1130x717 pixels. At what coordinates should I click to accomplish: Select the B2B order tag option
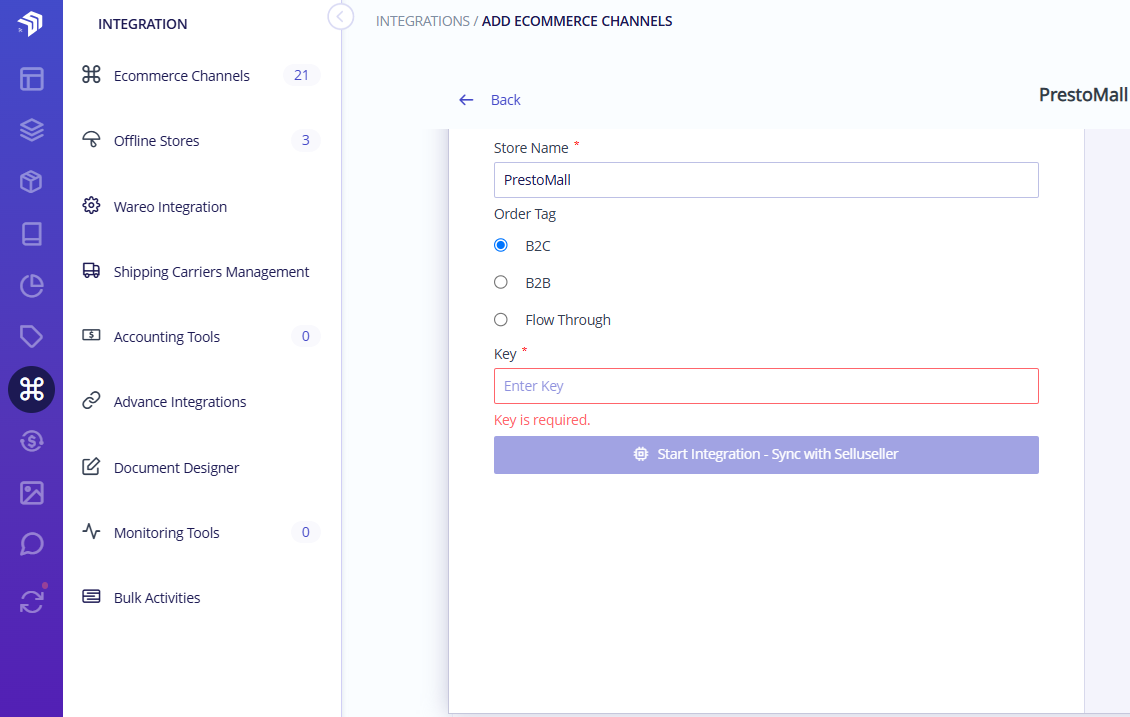pos(501,282)
